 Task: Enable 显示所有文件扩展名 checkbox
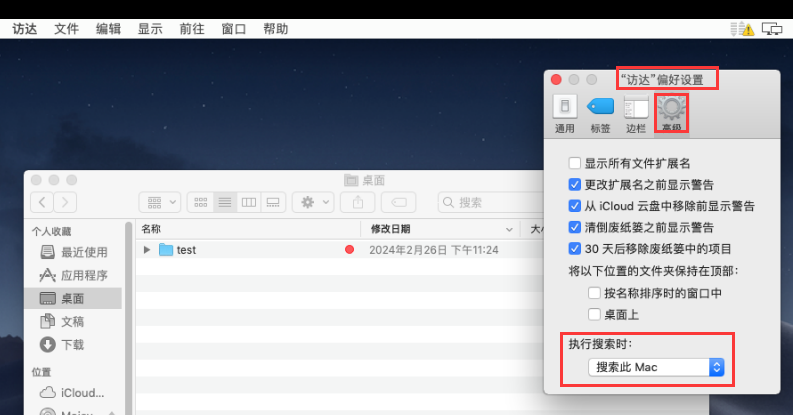pyautogui.click(x=575, y=163)
